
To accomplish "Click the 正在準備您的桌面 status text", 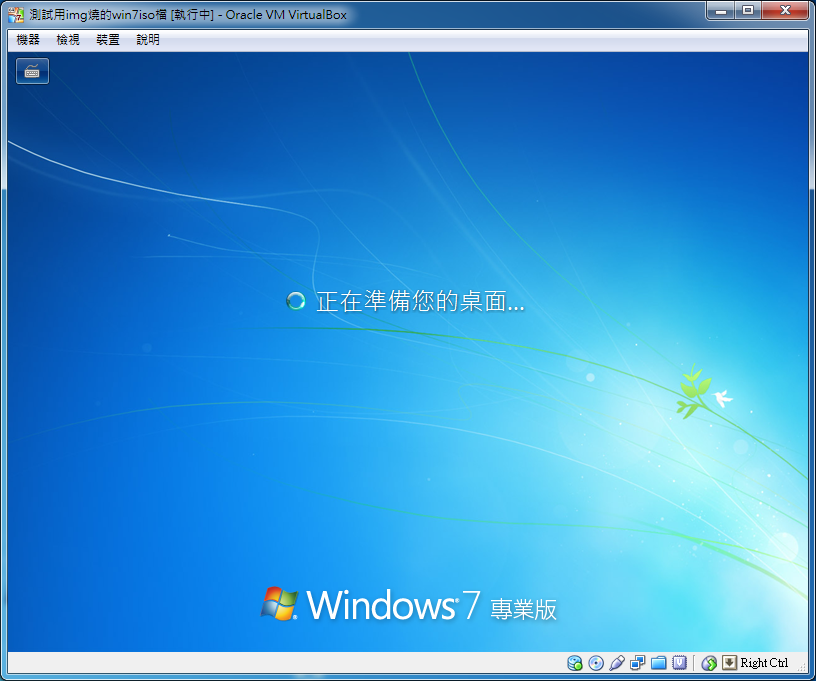I will pyautogui.click(x=420, y=301).
